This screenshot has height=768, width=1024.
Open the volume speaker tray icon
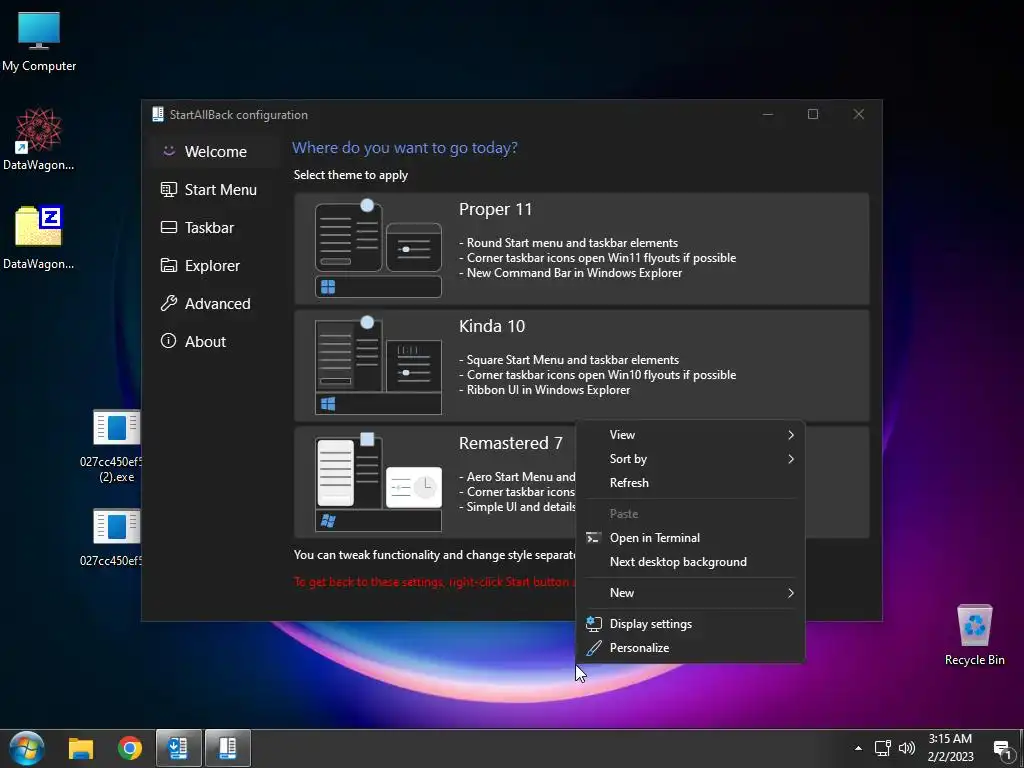[906, 748]
